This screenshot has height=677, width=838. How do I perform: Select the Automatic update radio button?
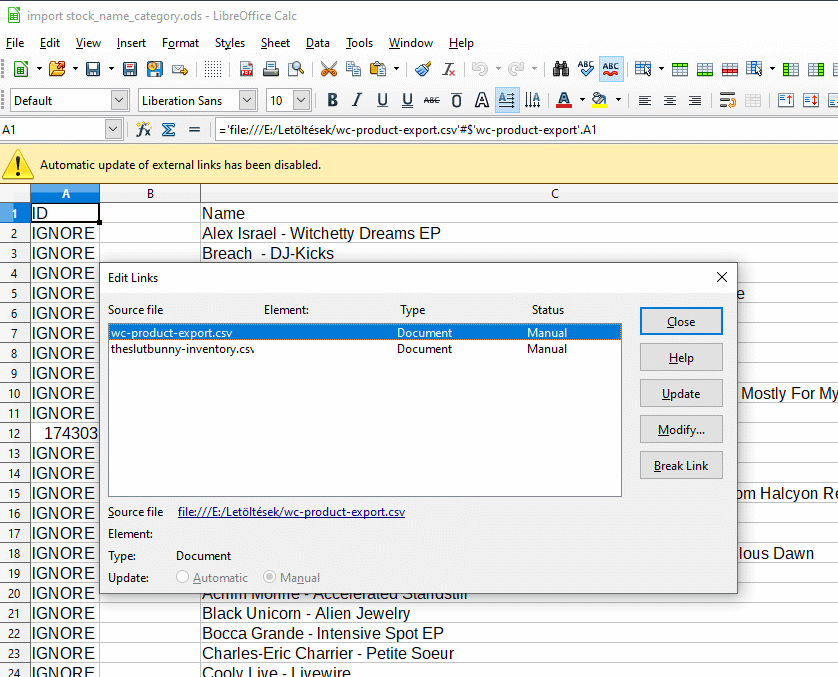183,577
